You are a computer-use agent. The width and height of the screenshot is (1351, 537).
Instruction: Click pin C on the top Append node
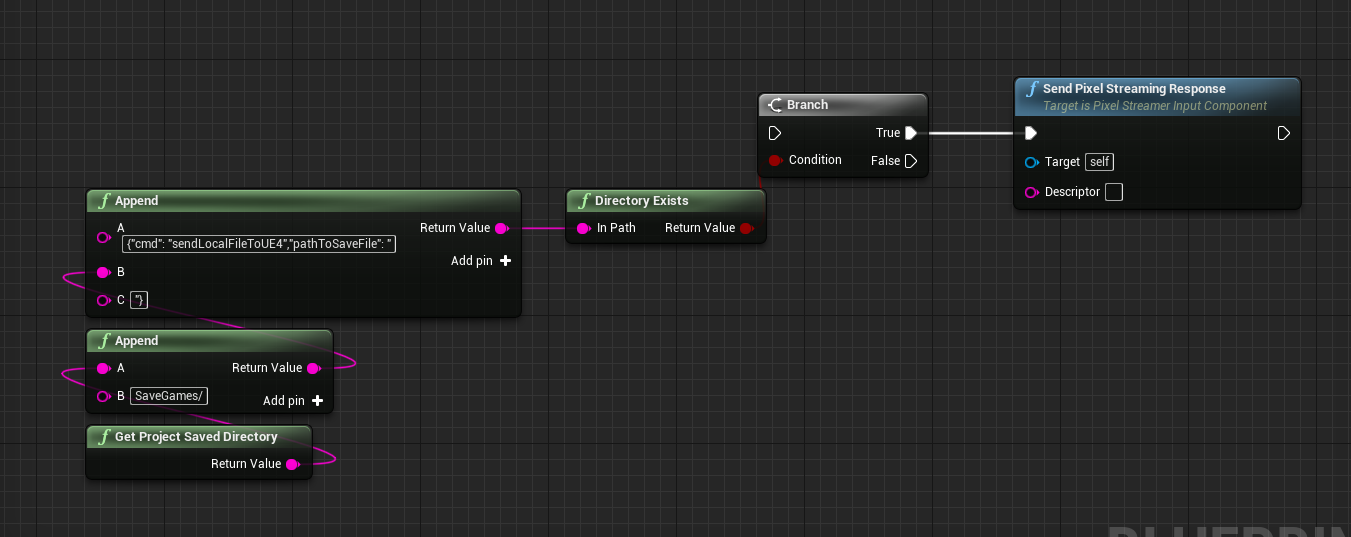104,300
